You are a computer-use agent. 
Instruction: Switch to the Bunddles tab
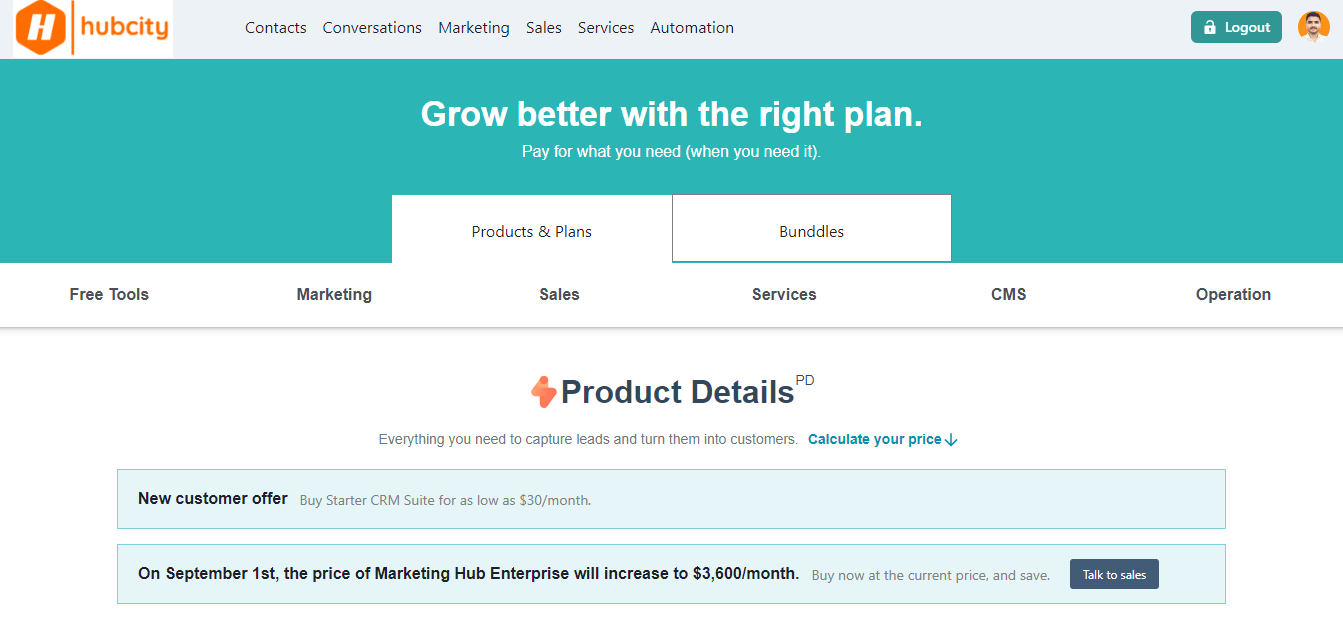point(811,231)
